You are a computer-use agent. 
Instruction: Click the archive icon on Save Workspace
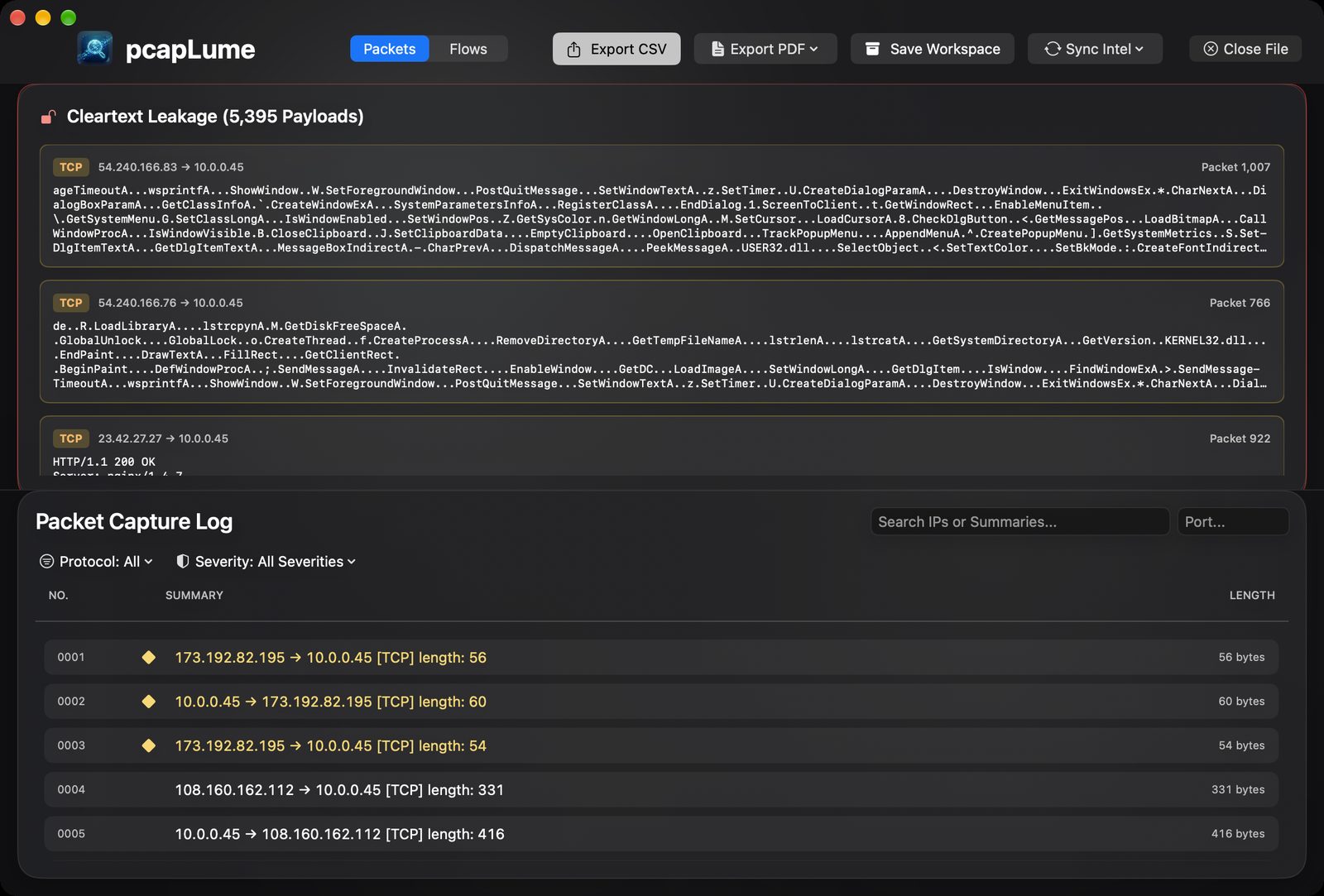(x=872, y=49)
